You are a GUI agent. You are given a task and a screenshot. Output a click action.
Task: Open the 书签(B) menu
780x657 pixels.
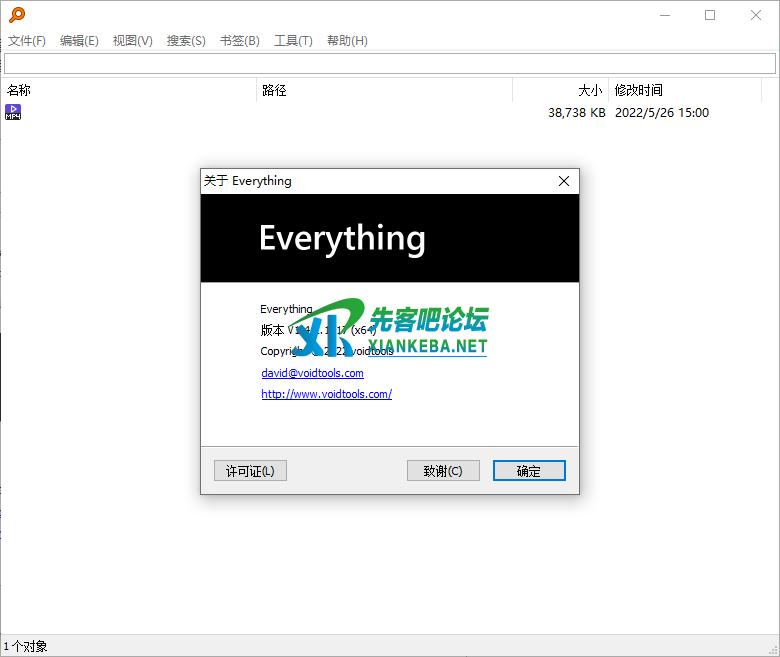(239, 41)
